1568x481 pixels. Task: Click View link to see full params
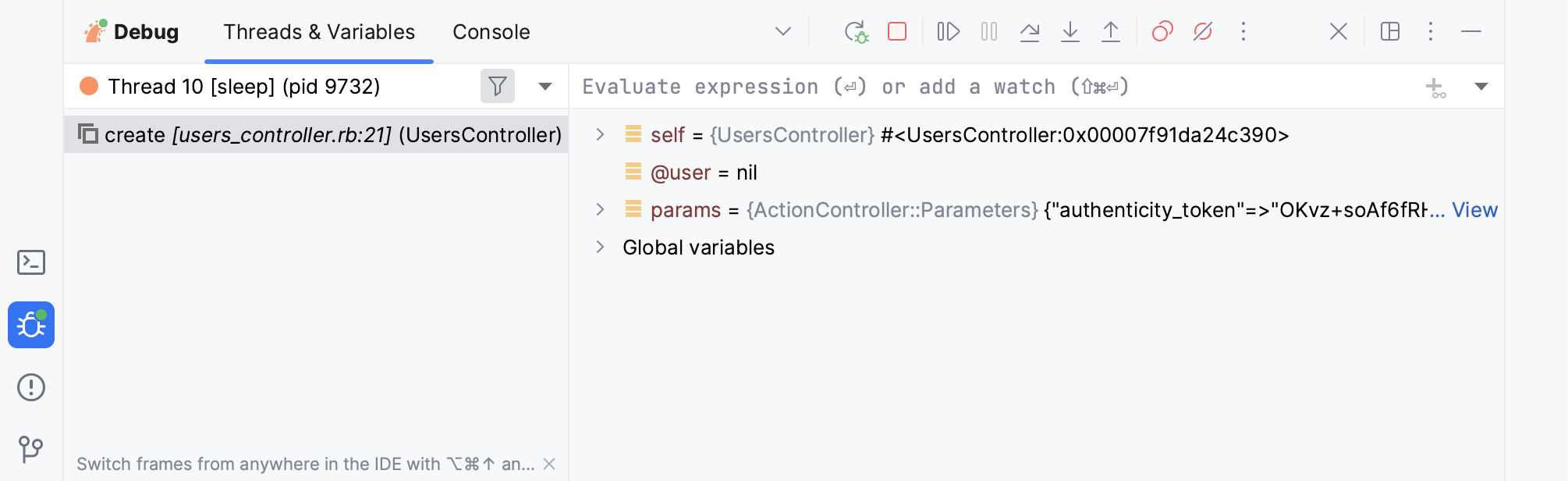coord(1474,209)
